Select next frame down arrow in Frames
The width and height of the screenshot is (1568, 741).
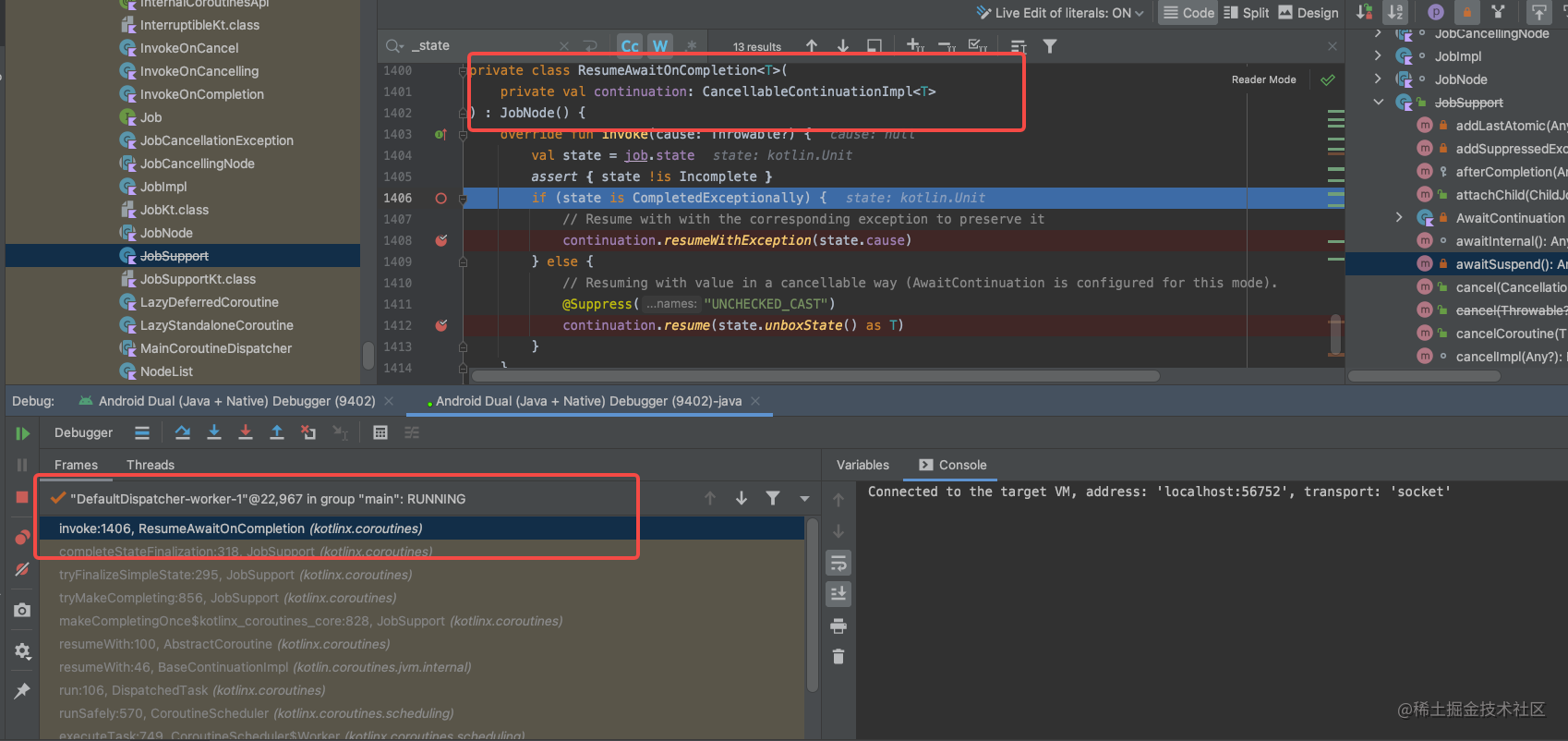[x=742, y=498]
